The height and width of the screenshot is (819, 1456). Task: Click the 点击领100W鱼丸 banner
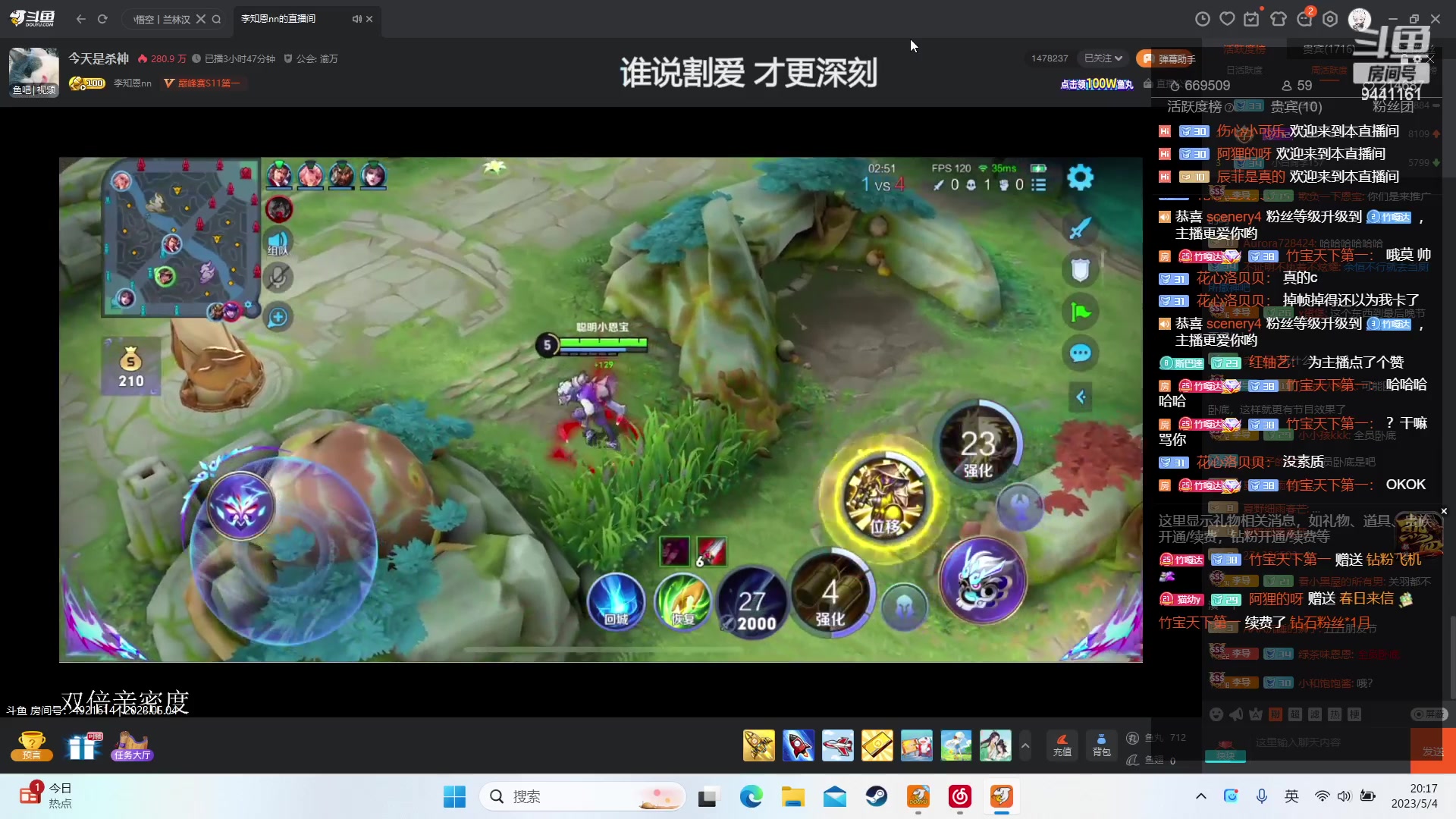1097,84
